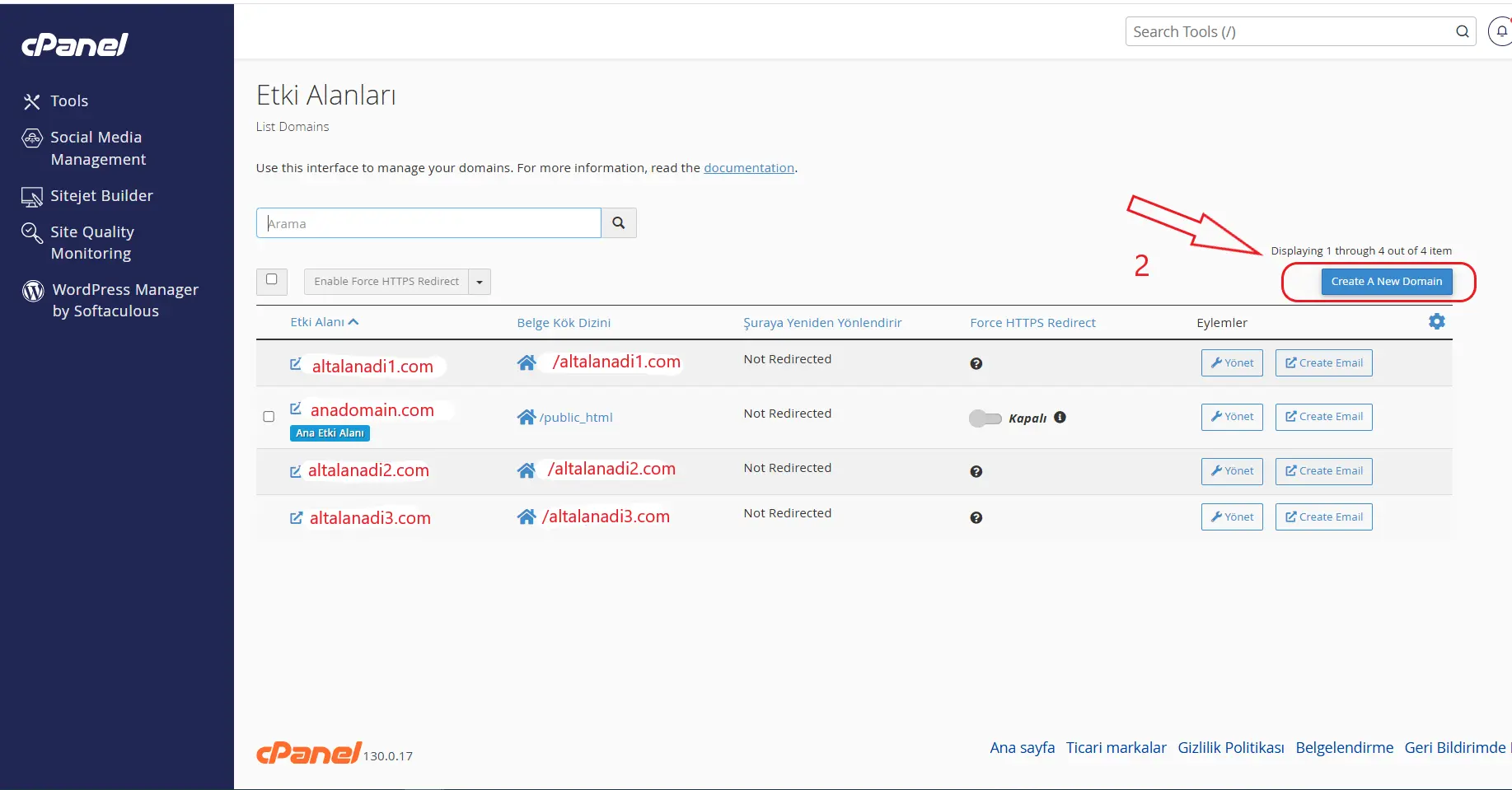Click home icon for /public_html document root
Viewport: 1512px width, 790px height.
[x=527, y=418]
